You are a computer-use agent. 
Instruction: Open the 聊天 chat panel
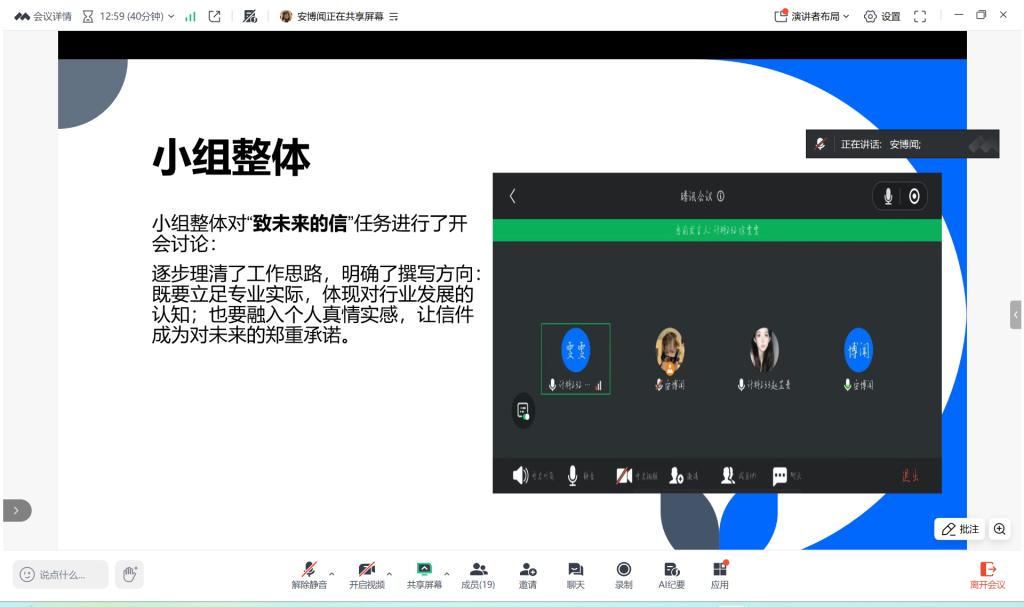pos(575,574)
